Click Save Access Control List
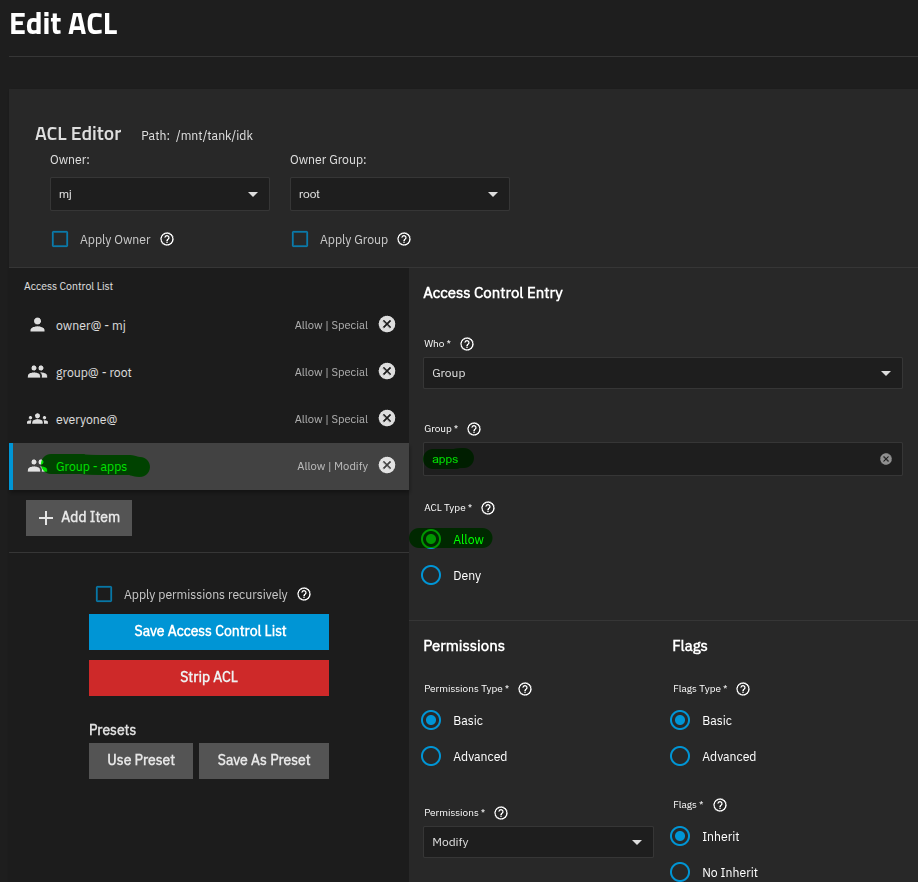Viewport: 918px width, 882px height. pos(209,632)
